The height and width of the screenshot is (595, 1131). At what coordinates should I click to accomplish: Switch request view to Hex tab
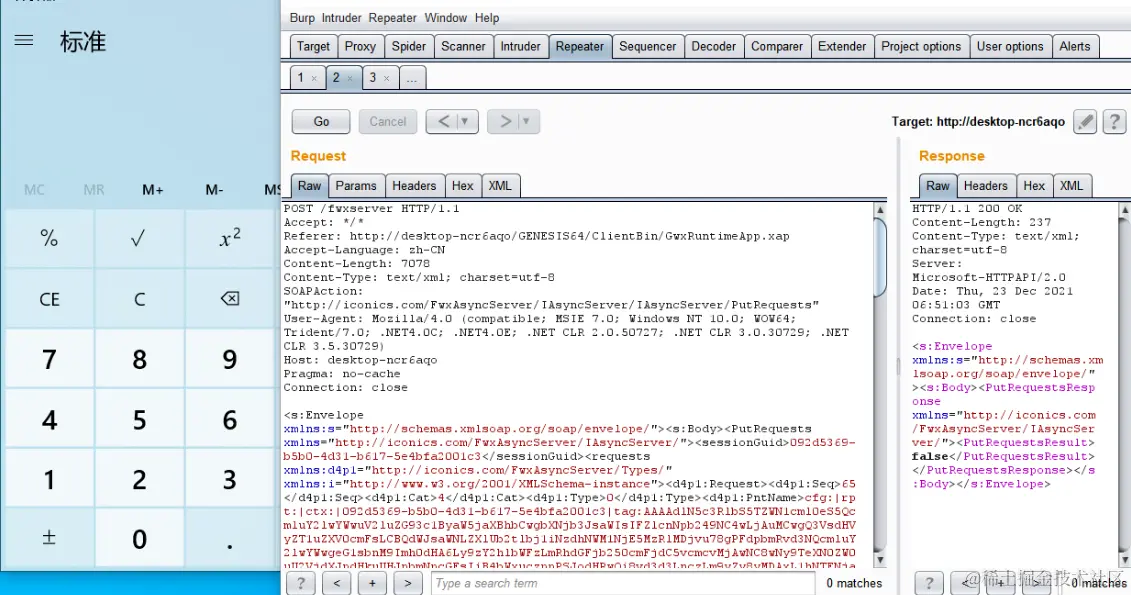462,186
